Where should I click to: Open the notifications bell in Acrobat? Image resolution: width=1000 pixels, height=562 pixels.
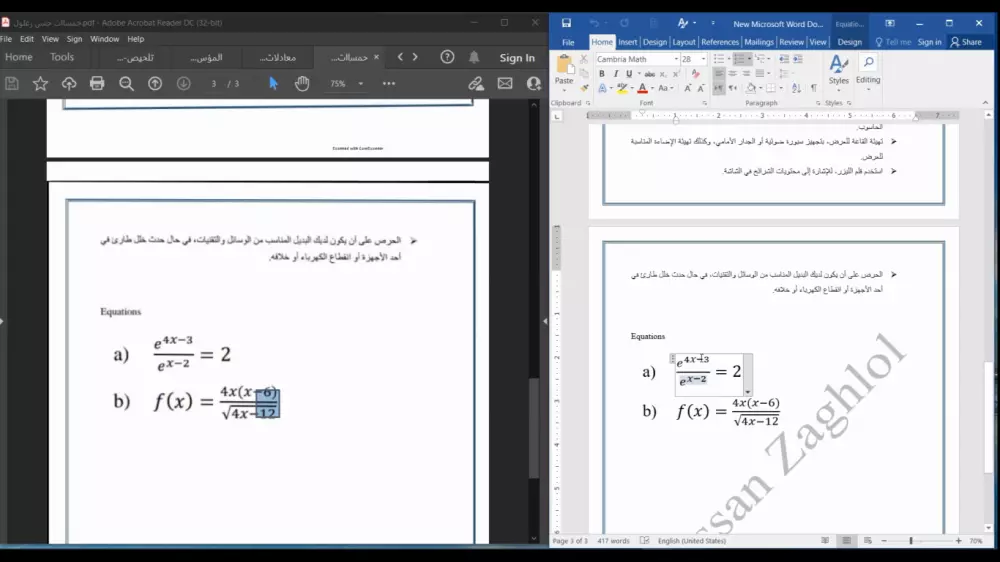(474, 57)
